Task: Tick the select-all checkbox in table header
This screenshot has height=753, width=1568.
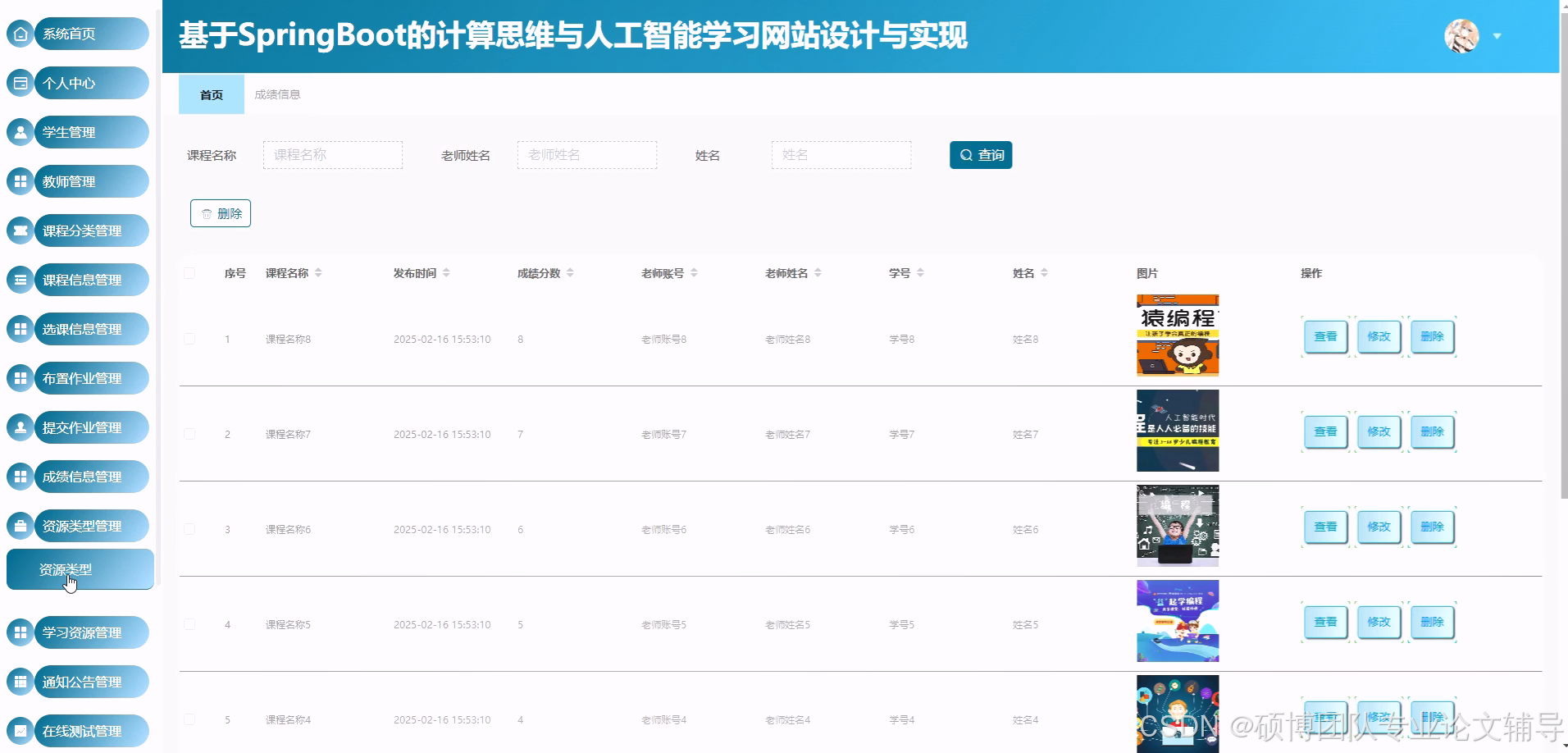Action: click(189, 273)
